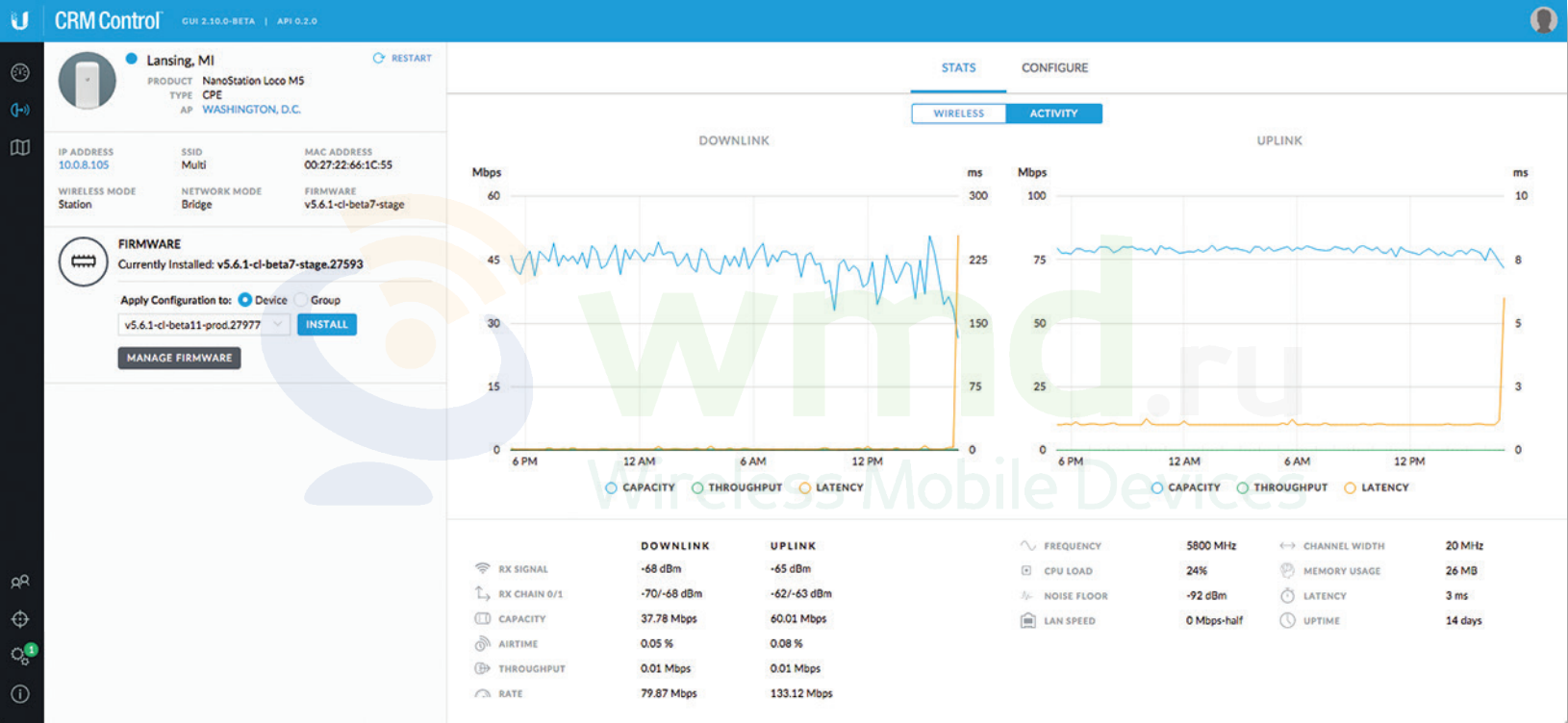Click the uptime value 14 days

click(x=1463, y=621)
